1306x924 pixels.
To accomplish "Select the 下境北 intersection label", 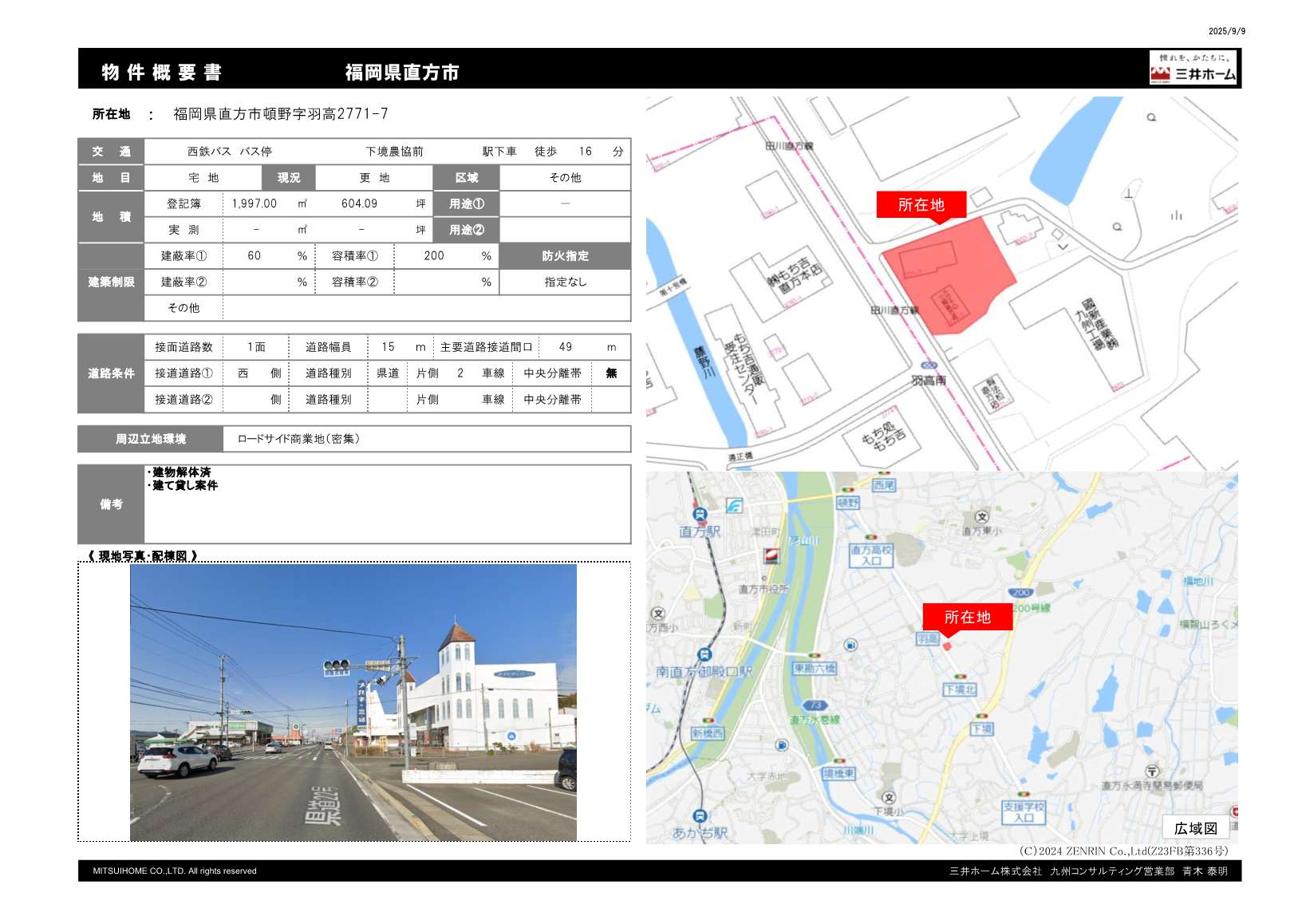I will tap(960, 689).
